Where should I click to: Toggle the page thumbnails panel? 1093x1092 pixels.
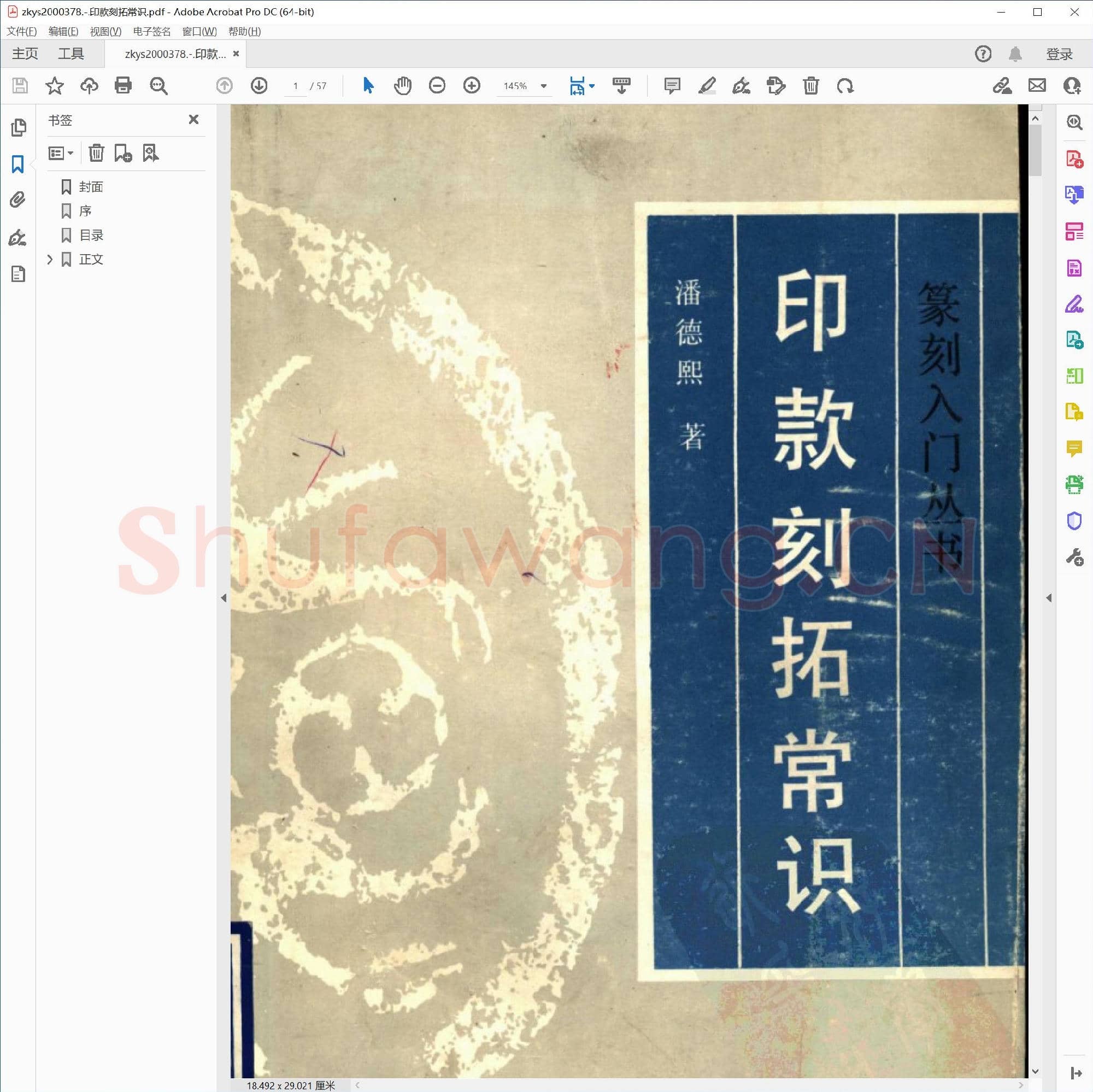click(17, 128)
